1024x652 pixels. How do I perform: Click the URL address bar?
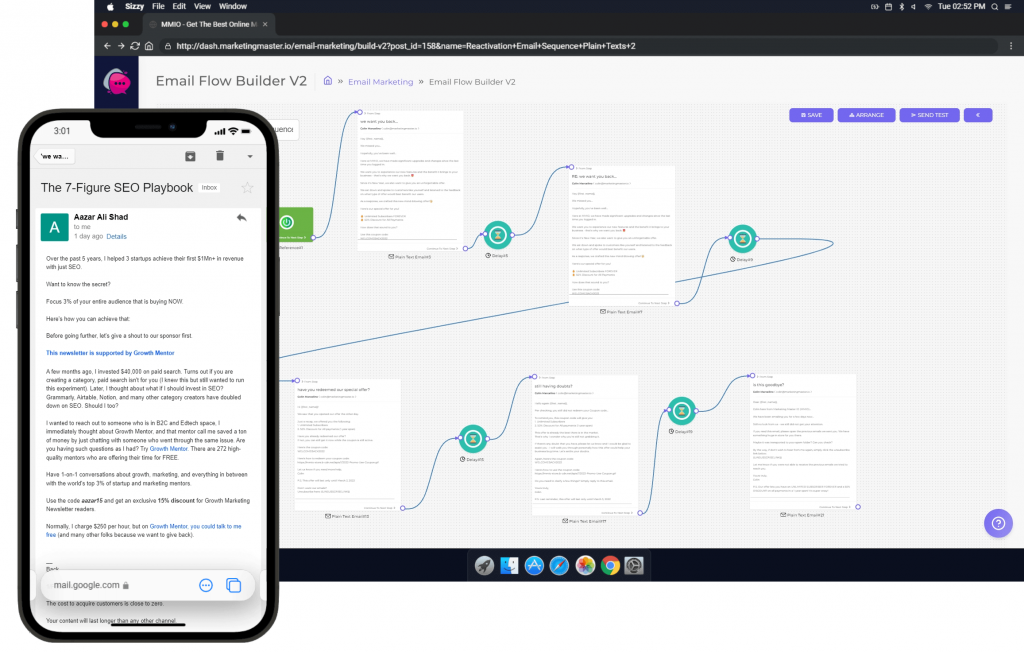coord(578,46)
